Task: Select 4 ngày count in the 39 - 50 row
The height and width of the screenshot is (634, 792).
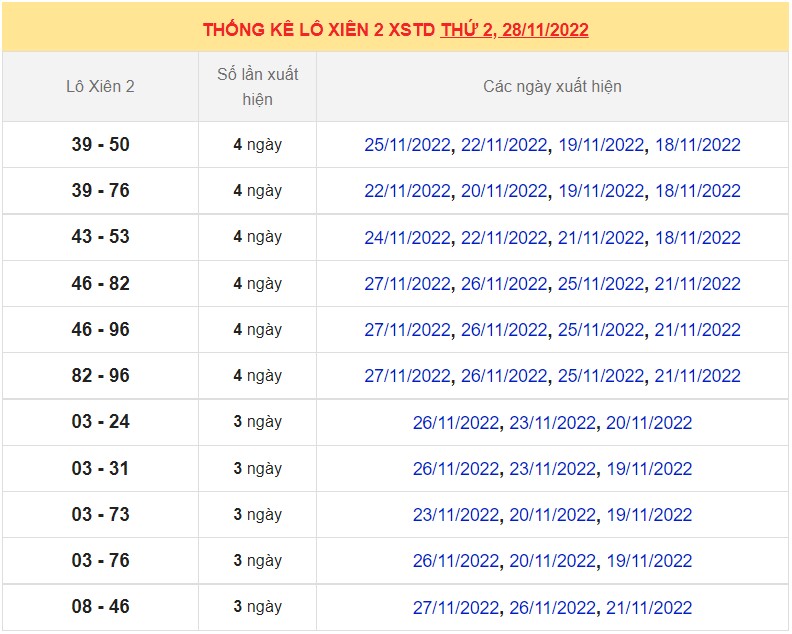Action: click(x=258, y=145)
